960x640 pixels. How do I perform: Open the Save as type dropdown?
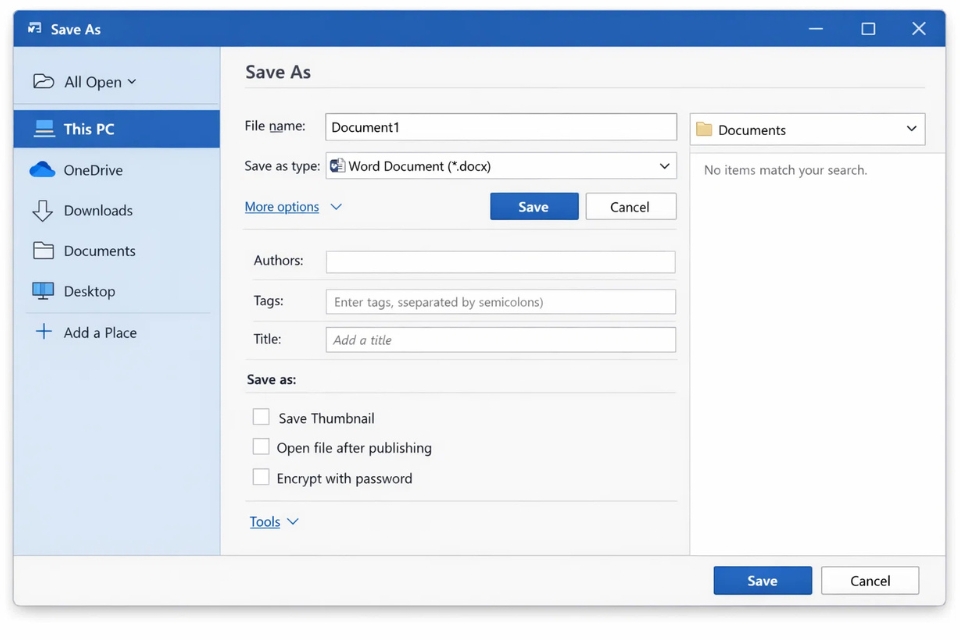[665, 166]
